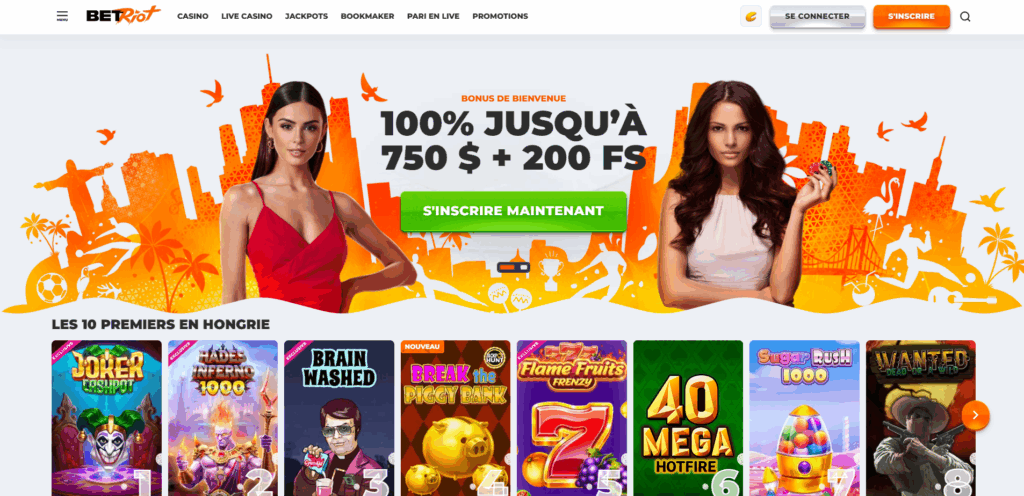Open the Brain Washed game thumbnail
1024x496 pixels.
point(339,418)
